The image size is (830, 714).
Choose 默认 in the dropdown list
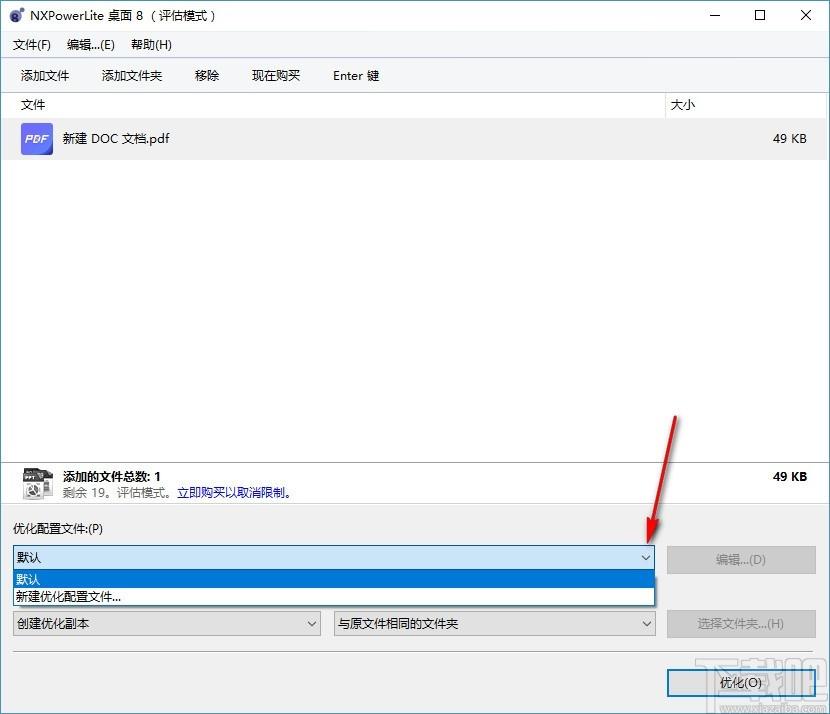tap(334, 579)
